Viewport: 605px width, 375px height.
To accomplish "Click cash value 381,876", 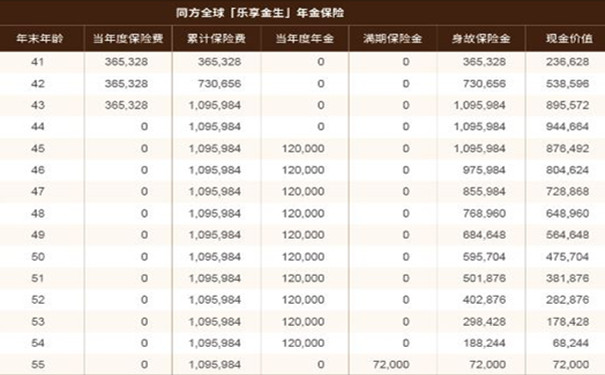I will coord(568,278).
